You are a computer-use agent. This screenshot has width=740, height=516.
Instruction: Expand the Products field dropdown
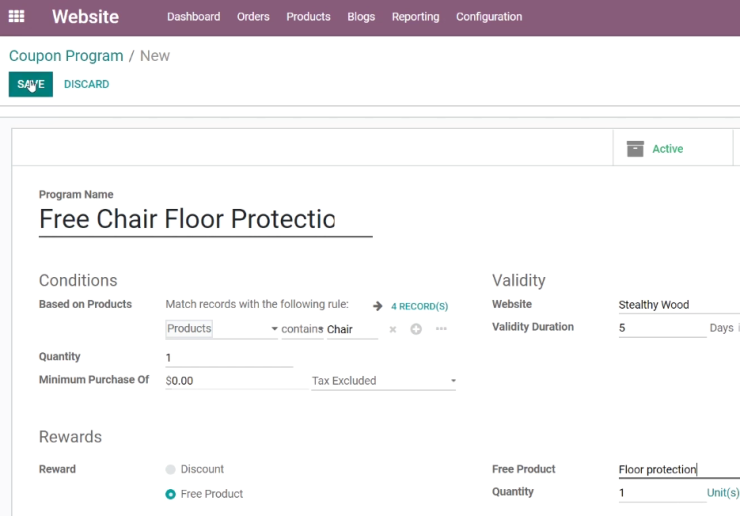tap(222, 329)
